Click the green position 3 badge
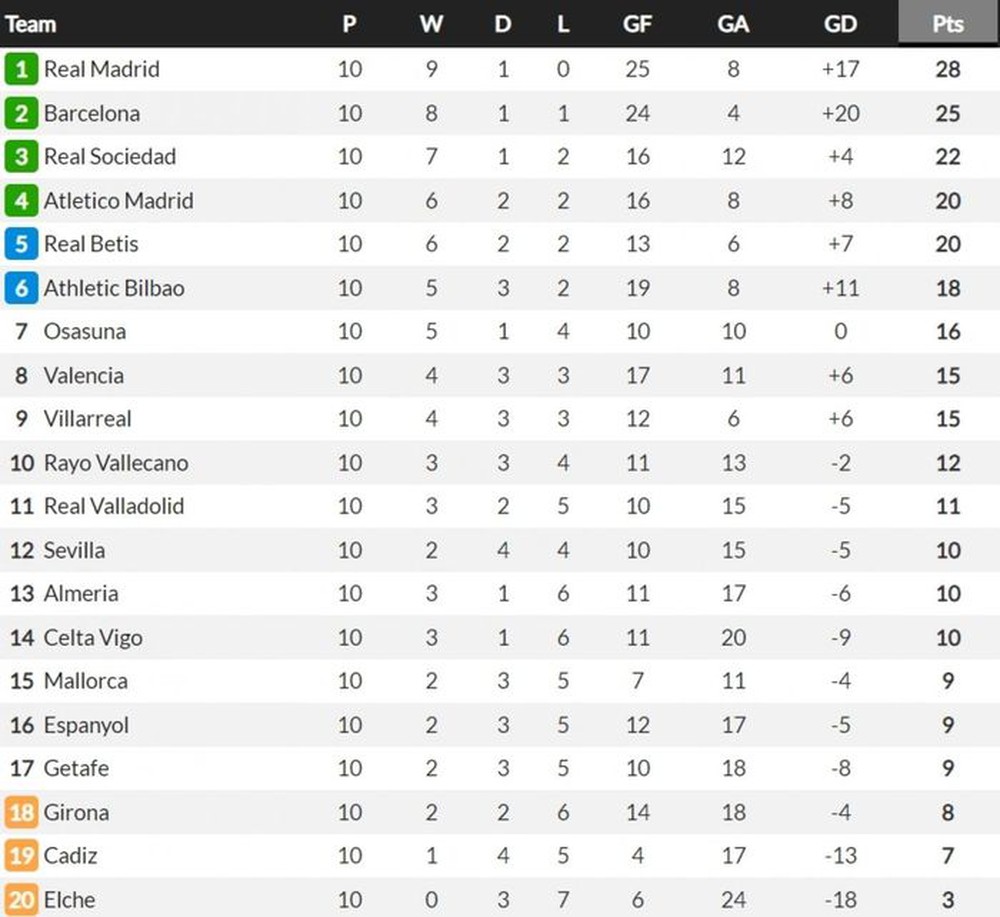The width and height of the screenshot is (1000, 917). tap(21, 157)
